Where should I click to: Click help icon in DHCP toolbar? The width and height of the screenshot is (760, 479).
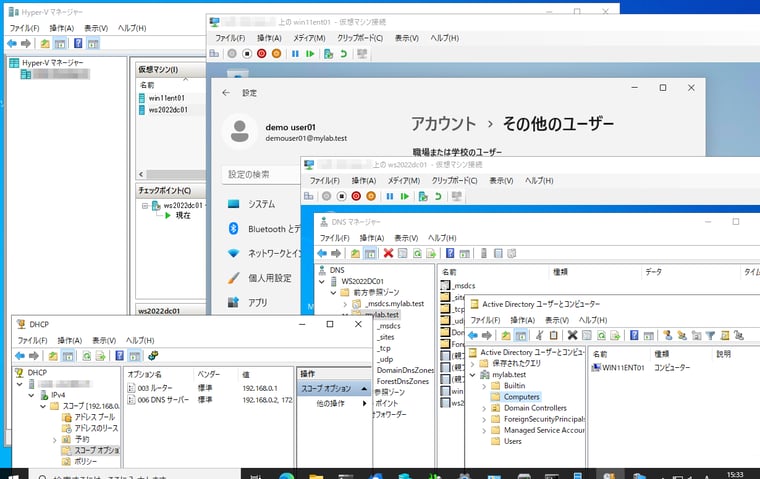[119, 356]
